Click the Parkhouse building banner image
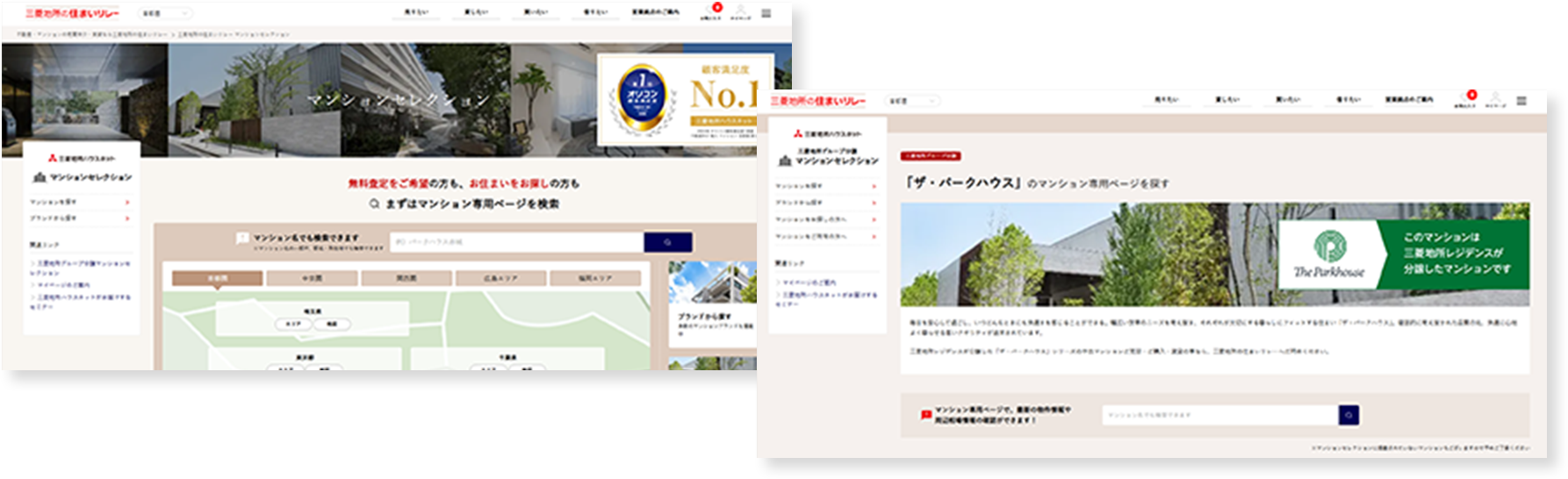 click(x=1215, y=254)
